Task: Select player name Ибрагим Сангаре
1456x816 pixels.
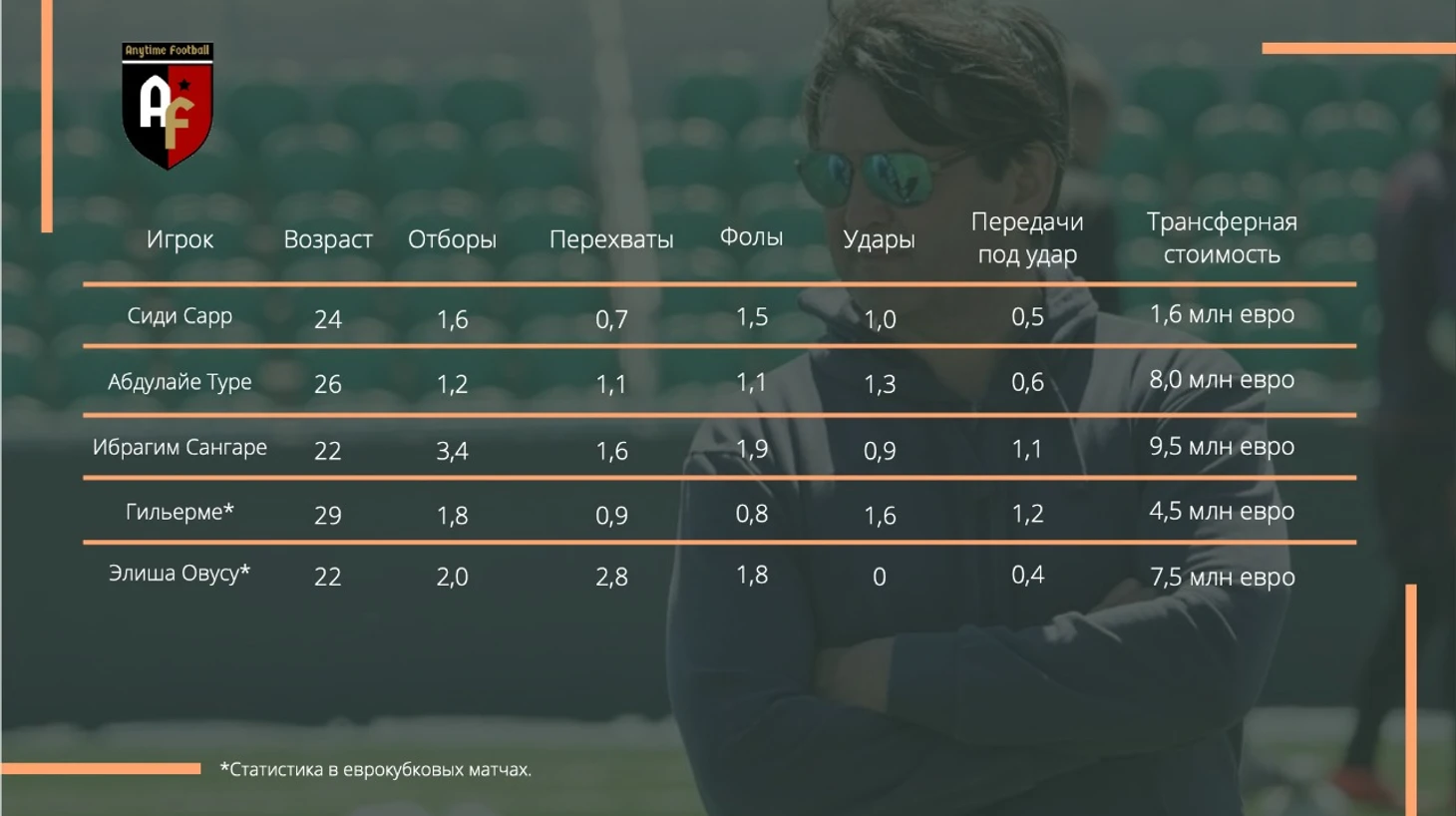Action: click(180, 447)
